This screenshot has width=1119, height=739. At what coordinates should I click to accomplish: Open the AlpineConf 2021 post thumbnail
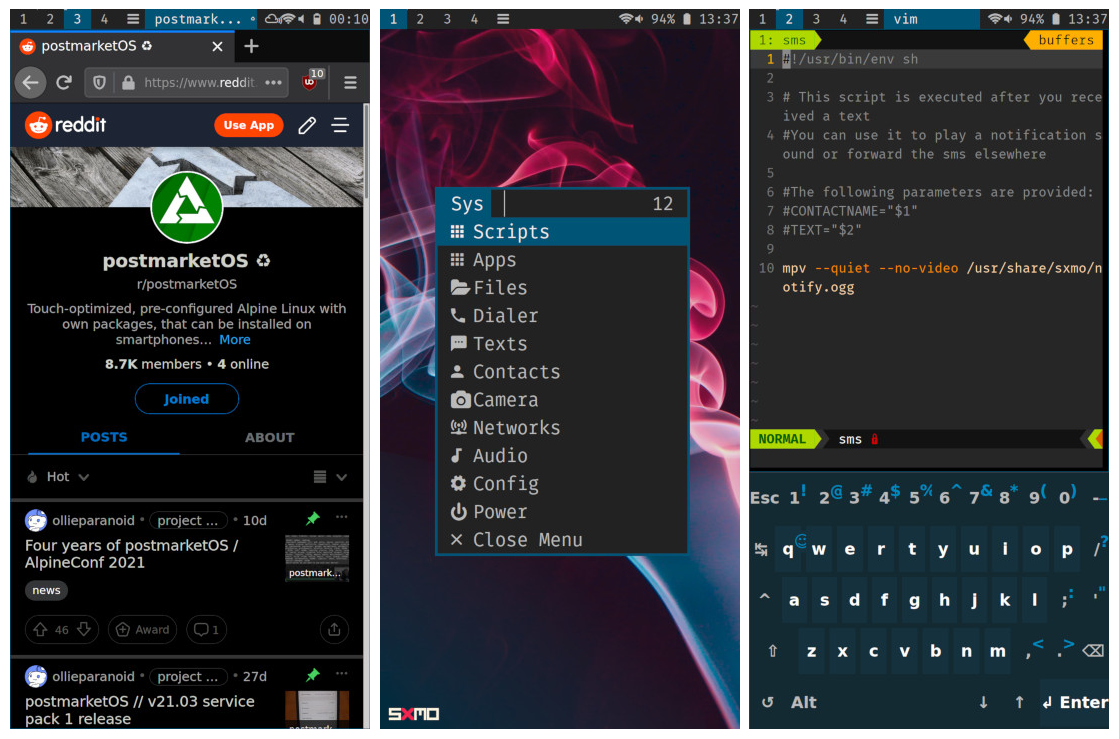pos(317,558)
